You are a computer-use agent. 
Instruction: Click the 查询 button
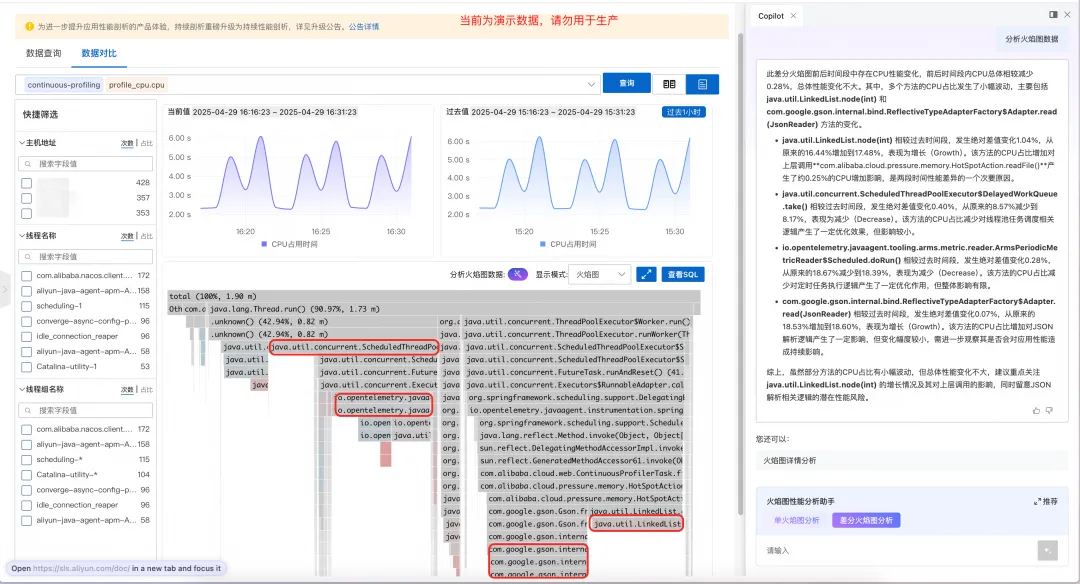pos(627,83)
